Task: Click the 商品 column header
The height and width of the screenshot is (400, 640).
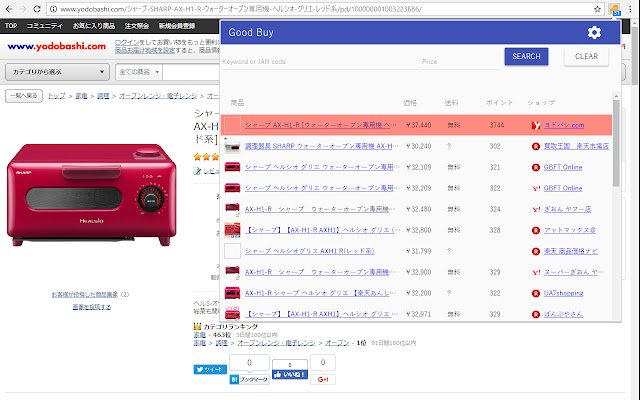Action: [238, 103]
